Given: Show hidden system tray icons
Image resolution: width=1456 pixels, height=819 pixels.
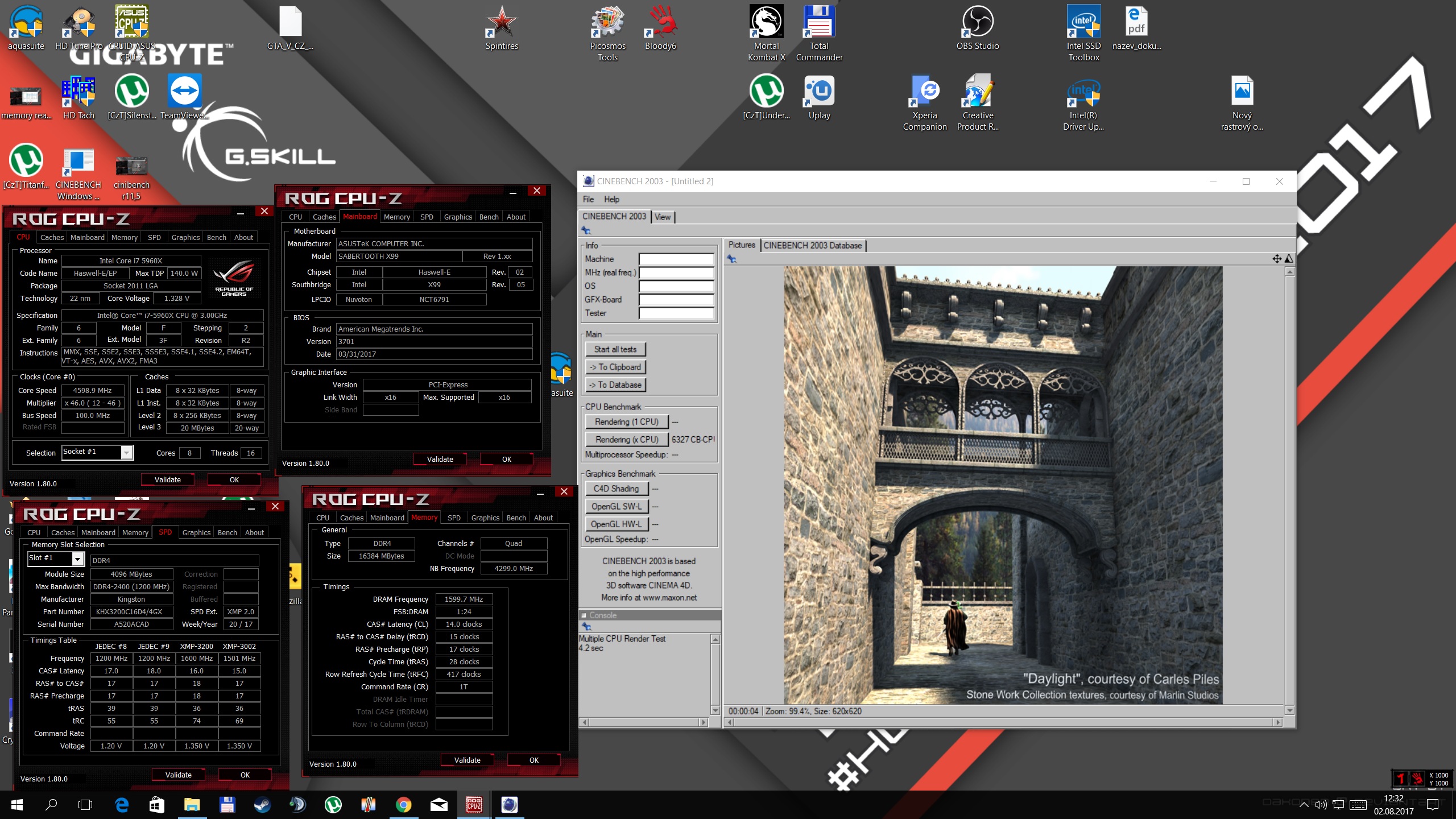Looking at the screenshot, I should (x=1304, y=805).
